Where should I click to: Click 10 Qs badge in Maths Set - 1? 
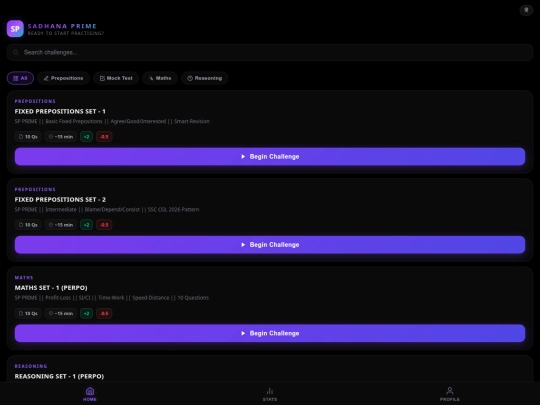pyautogui.click(x=28, y=313)
